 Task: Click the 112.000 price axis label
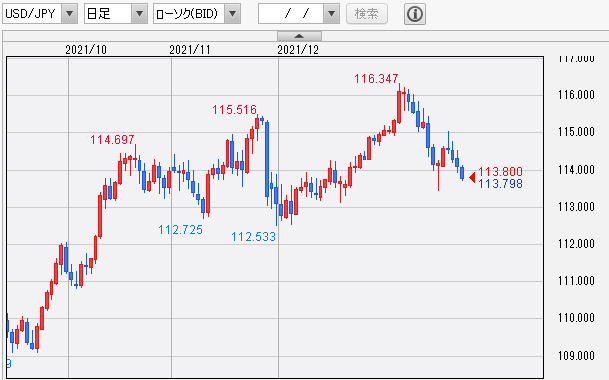[x=576, y=244]
